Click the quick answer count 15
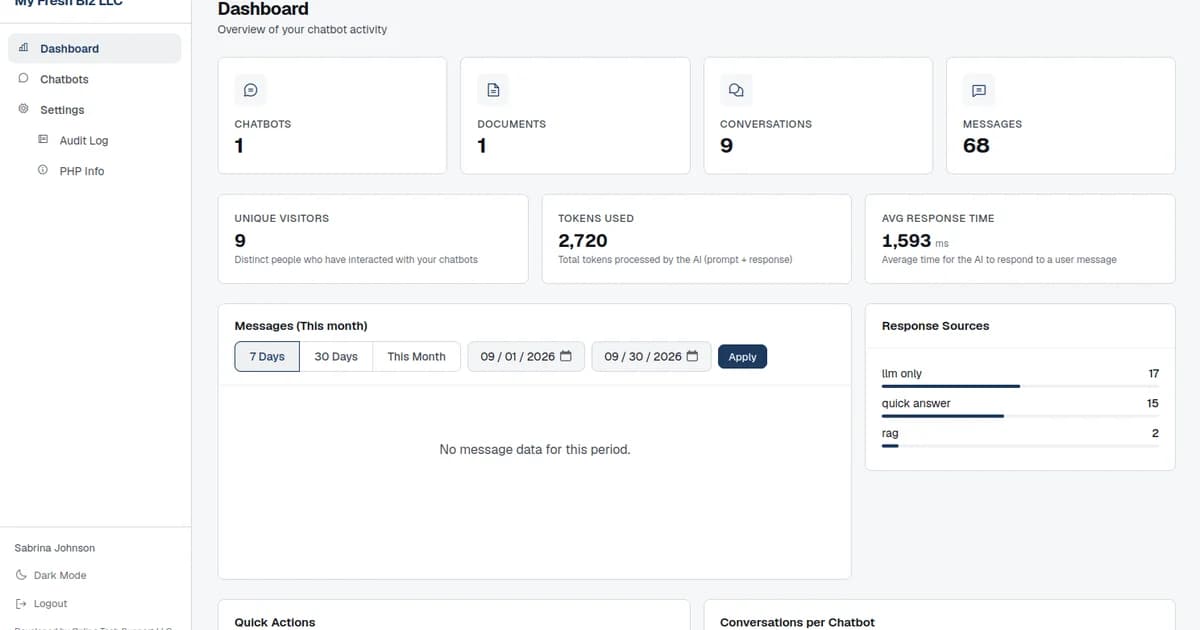Viewport: 1200px width, 630px height. (x=1153, y=403)
